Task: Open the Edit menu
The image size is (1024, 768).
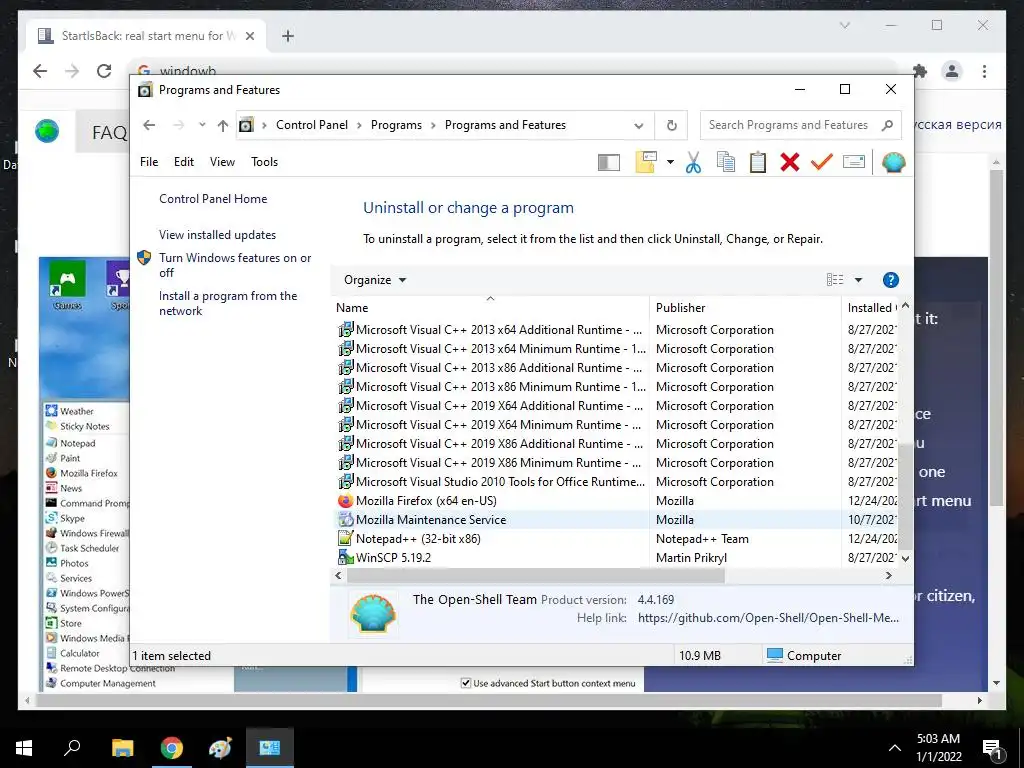Action: coord(184,162)
